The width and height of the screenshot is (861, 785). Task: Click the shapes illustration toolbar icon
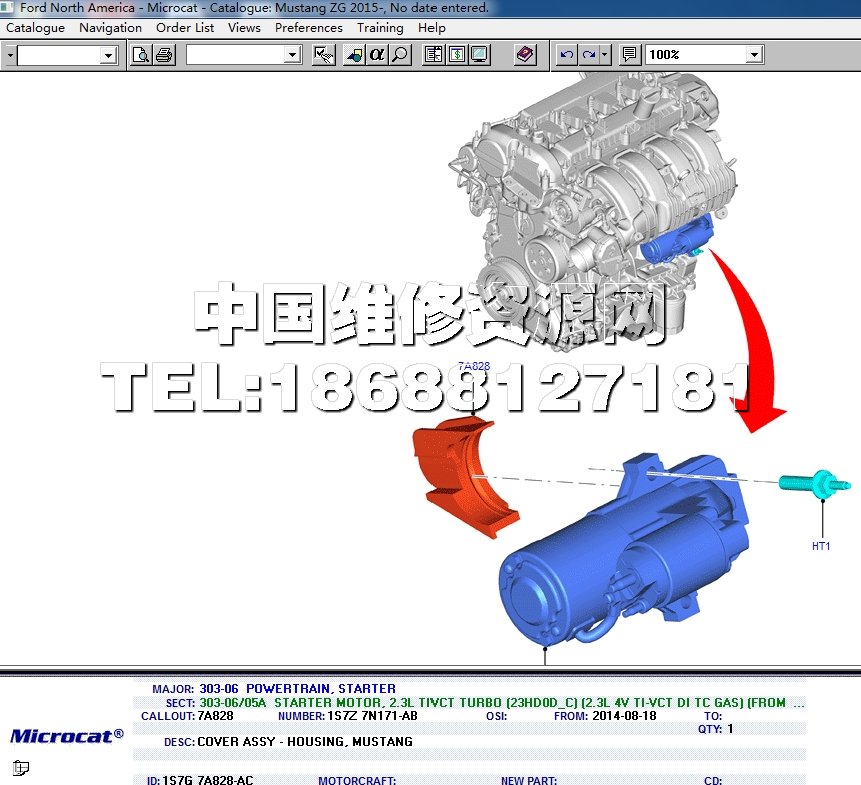tap(354, 55)
